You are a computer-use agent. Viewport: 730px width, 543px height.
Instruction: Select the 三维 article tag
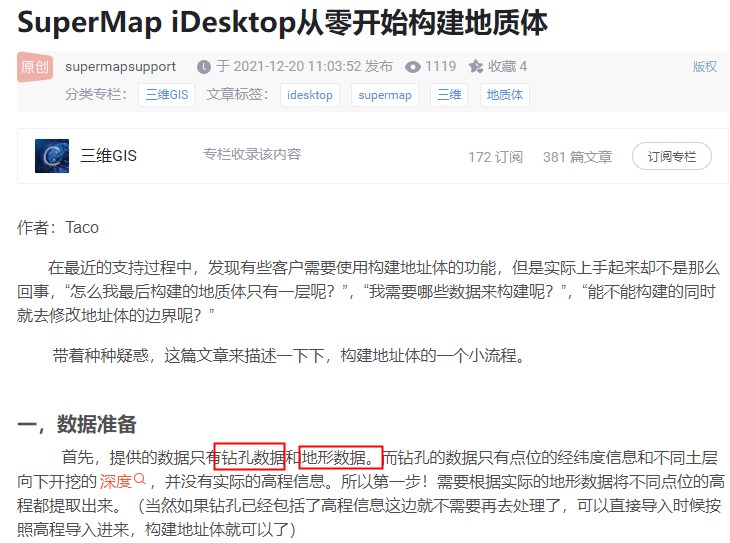(x=449, y=95)
